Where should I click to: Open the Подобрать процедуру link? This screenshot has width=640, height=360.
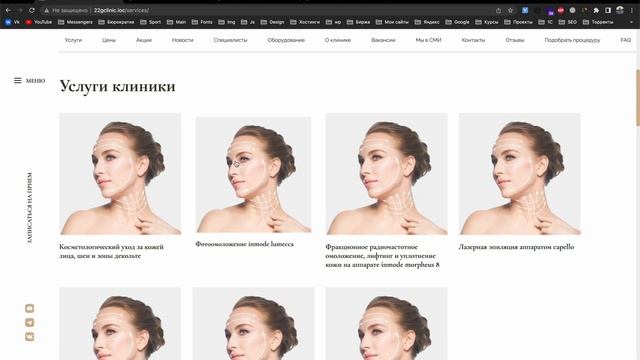pyautogui.click(x=572, y=40)
